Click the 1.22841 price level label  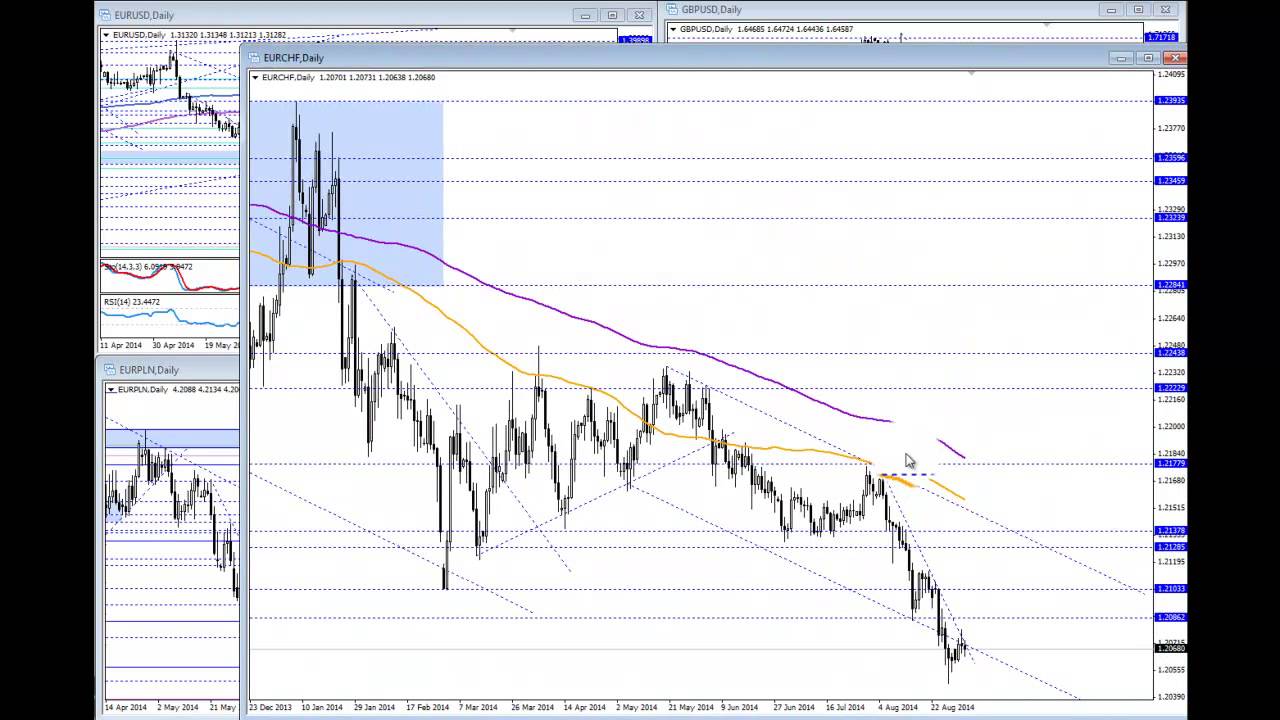pyautogui.click(x=1171, y=285)
